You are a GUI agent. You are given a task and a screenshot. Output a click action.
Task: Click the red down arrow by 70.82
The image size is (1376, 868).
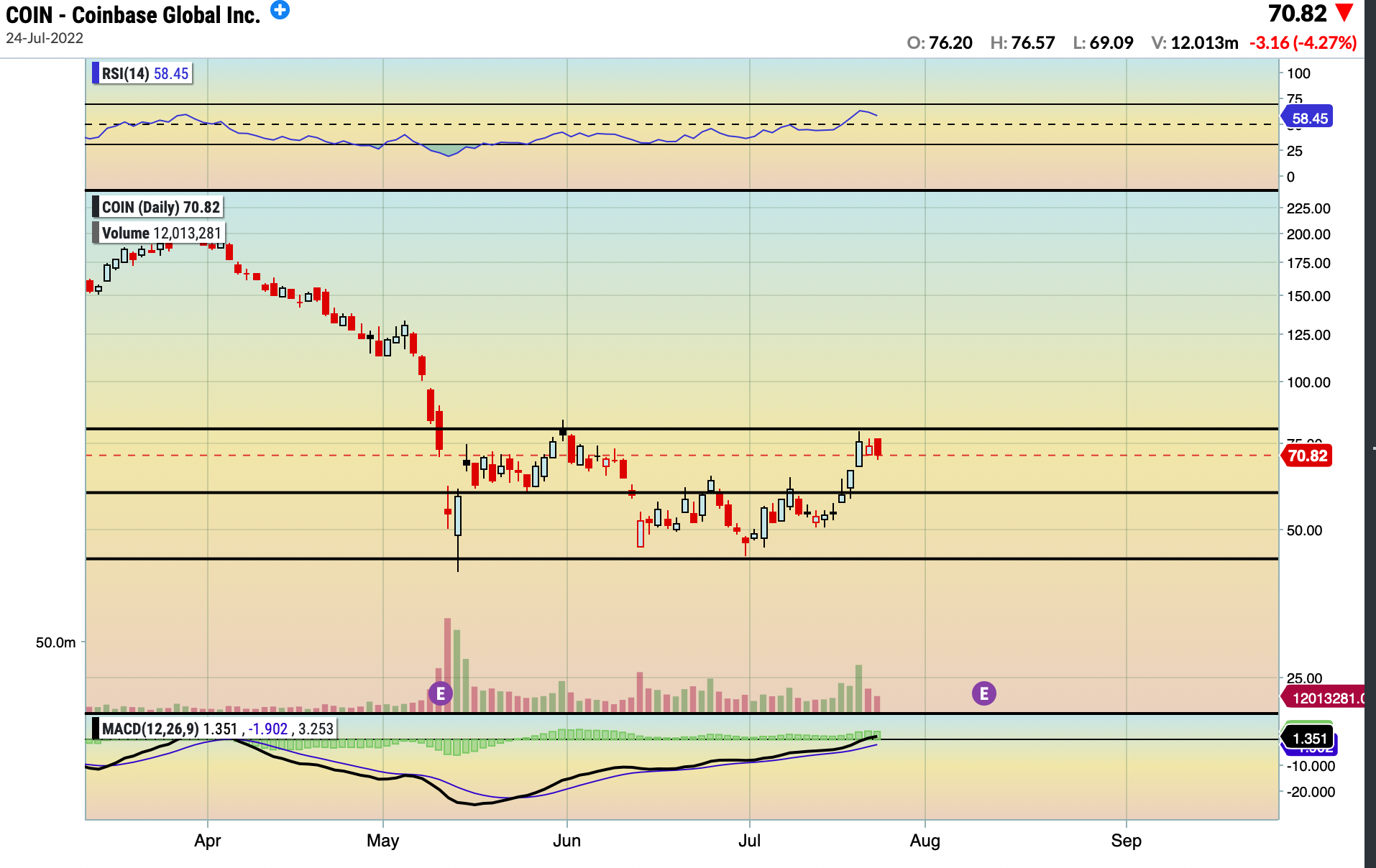click(1344, 14)
